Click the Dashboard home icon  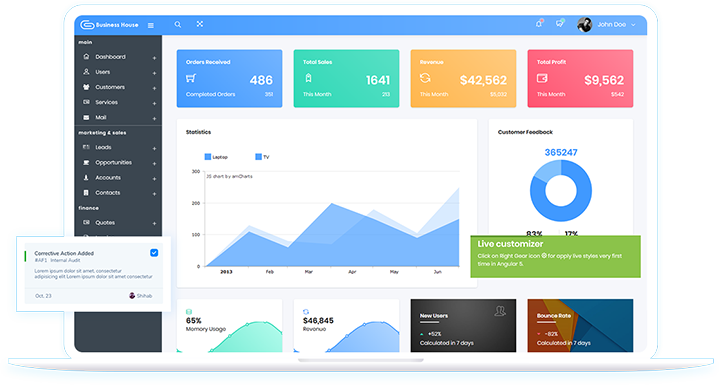click(86, 56)
